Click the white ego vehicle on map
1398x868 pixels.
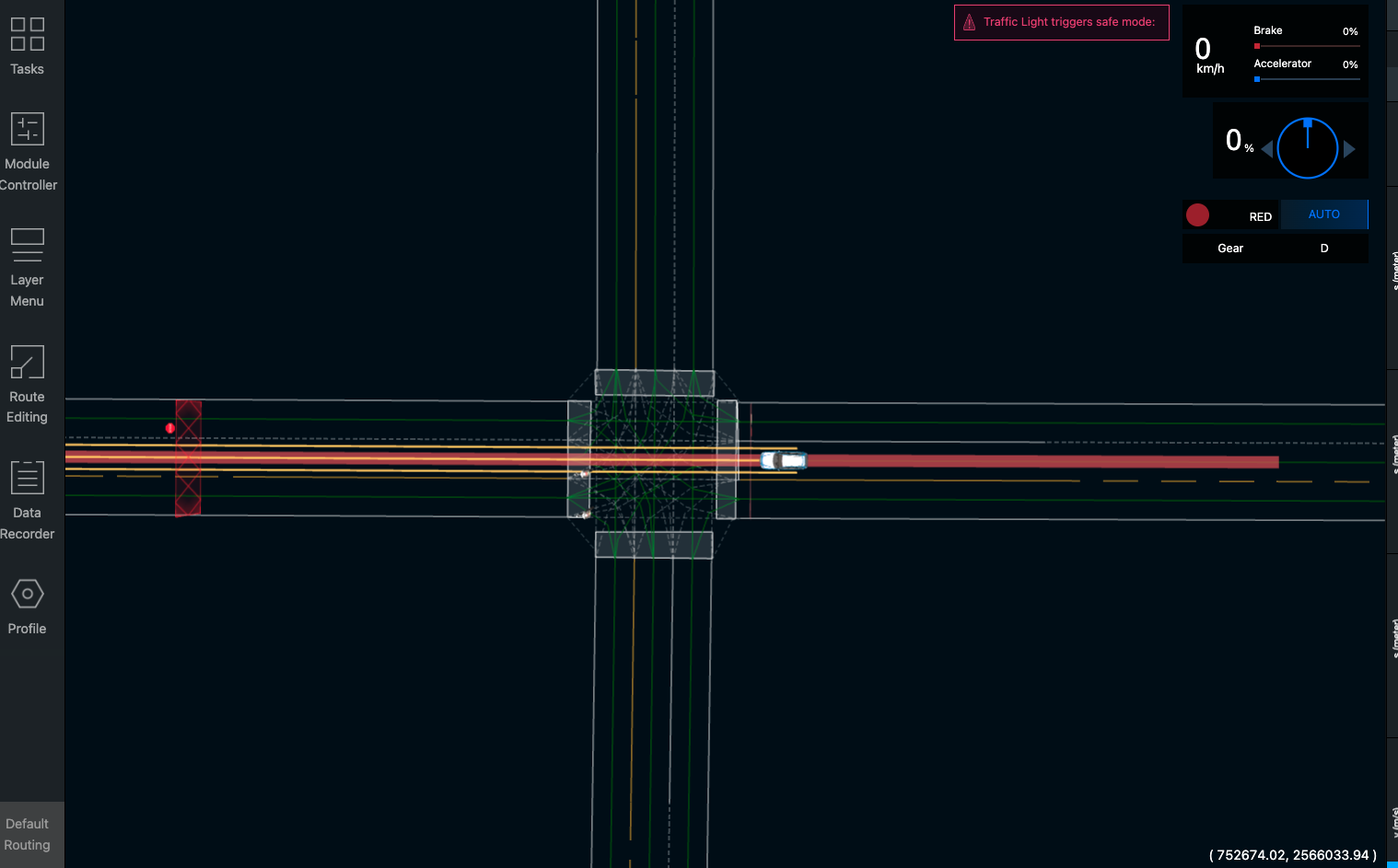click(784, 460)
